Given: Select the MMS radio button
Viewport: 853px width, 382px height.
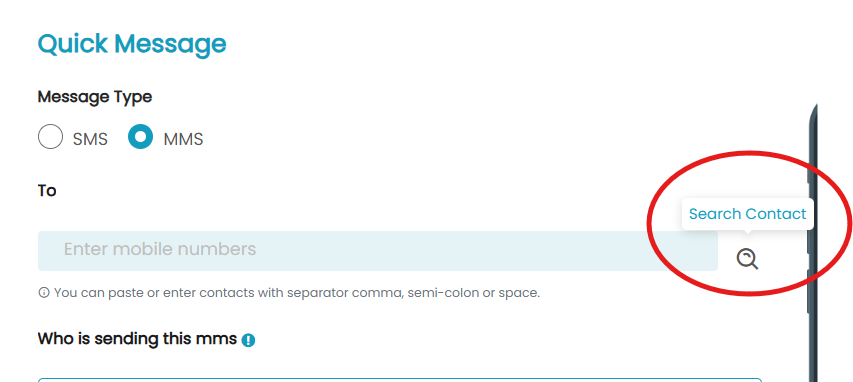Looking at the screenshot, I should pyautogui.click(x=140, y=137).
